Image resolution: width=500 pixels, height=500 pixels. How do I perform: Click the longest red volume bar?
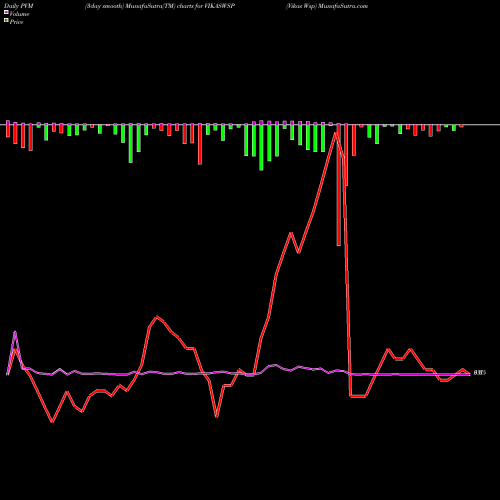pyautogui.click(x=339, y=184)
